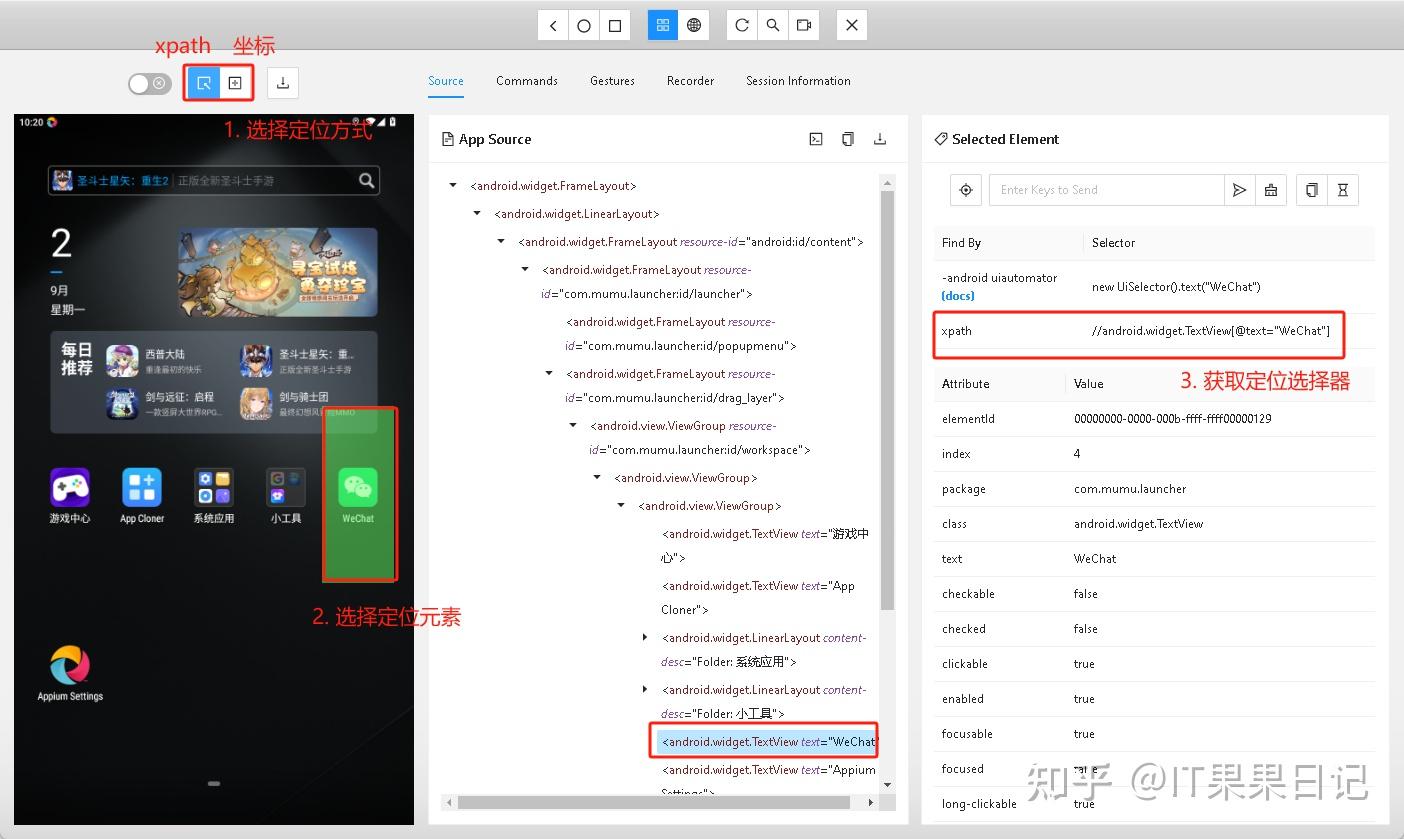The image size is (1404, 839).
Task: Copy the XML source to clipboard
Action: (x=847, y=139)
